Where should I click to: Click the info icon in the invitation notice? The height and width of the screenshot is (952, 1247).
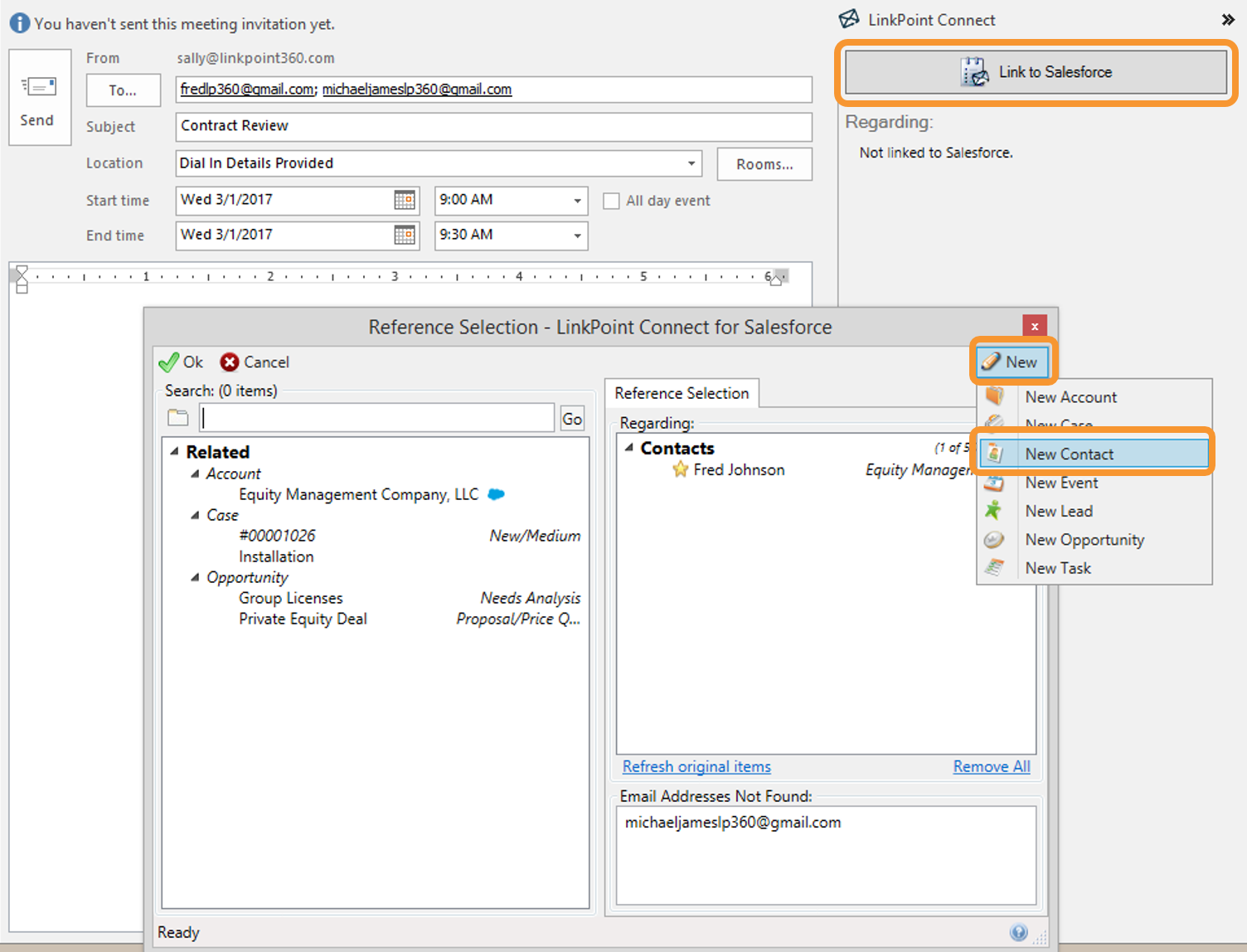coord(19,23)
